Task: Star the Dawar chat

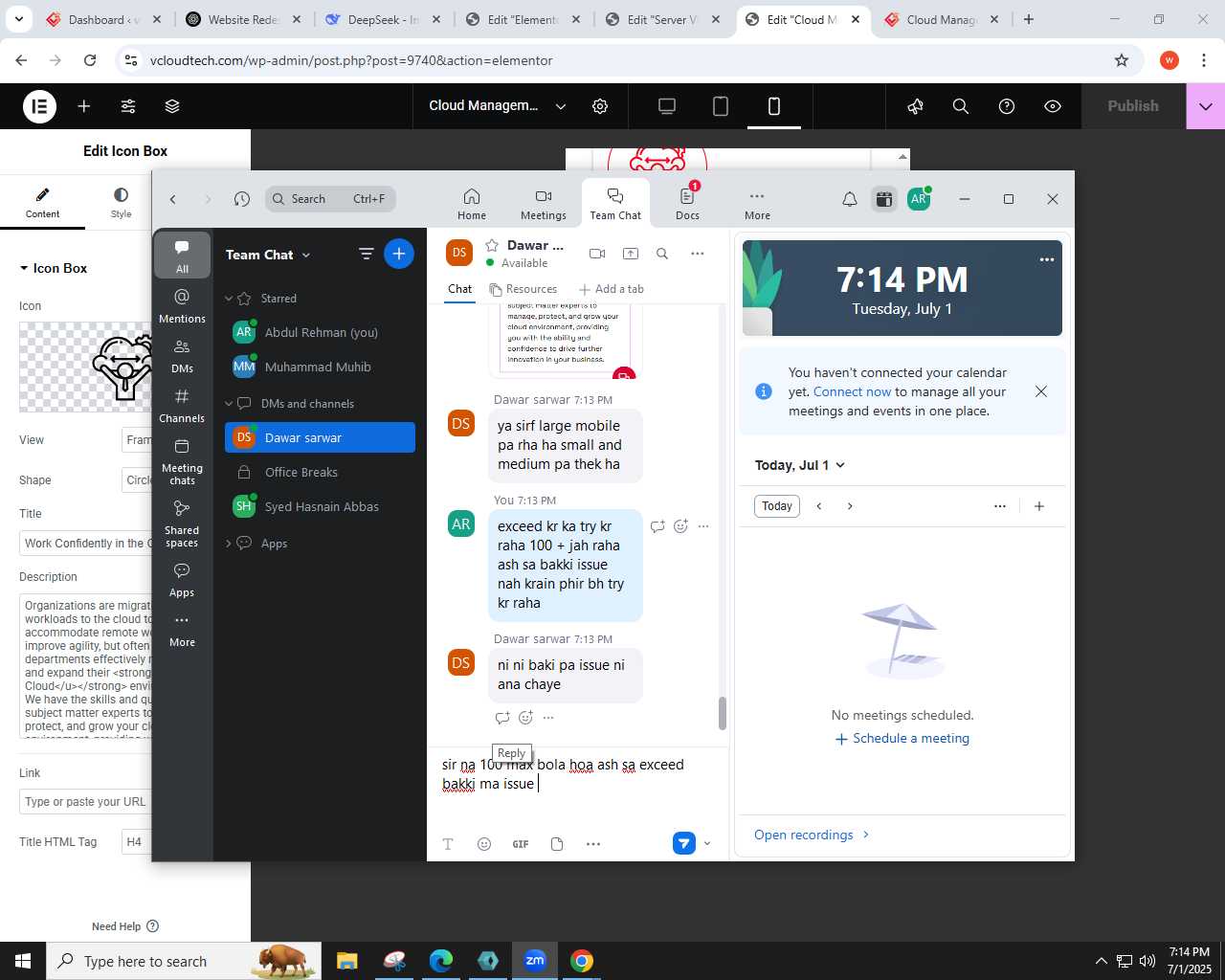Action: coord(492,246)
